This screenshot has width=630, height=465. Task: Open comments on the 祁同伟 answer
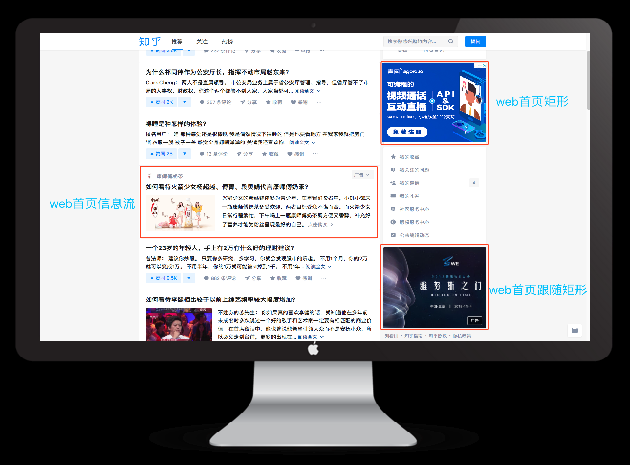point(215,102)
